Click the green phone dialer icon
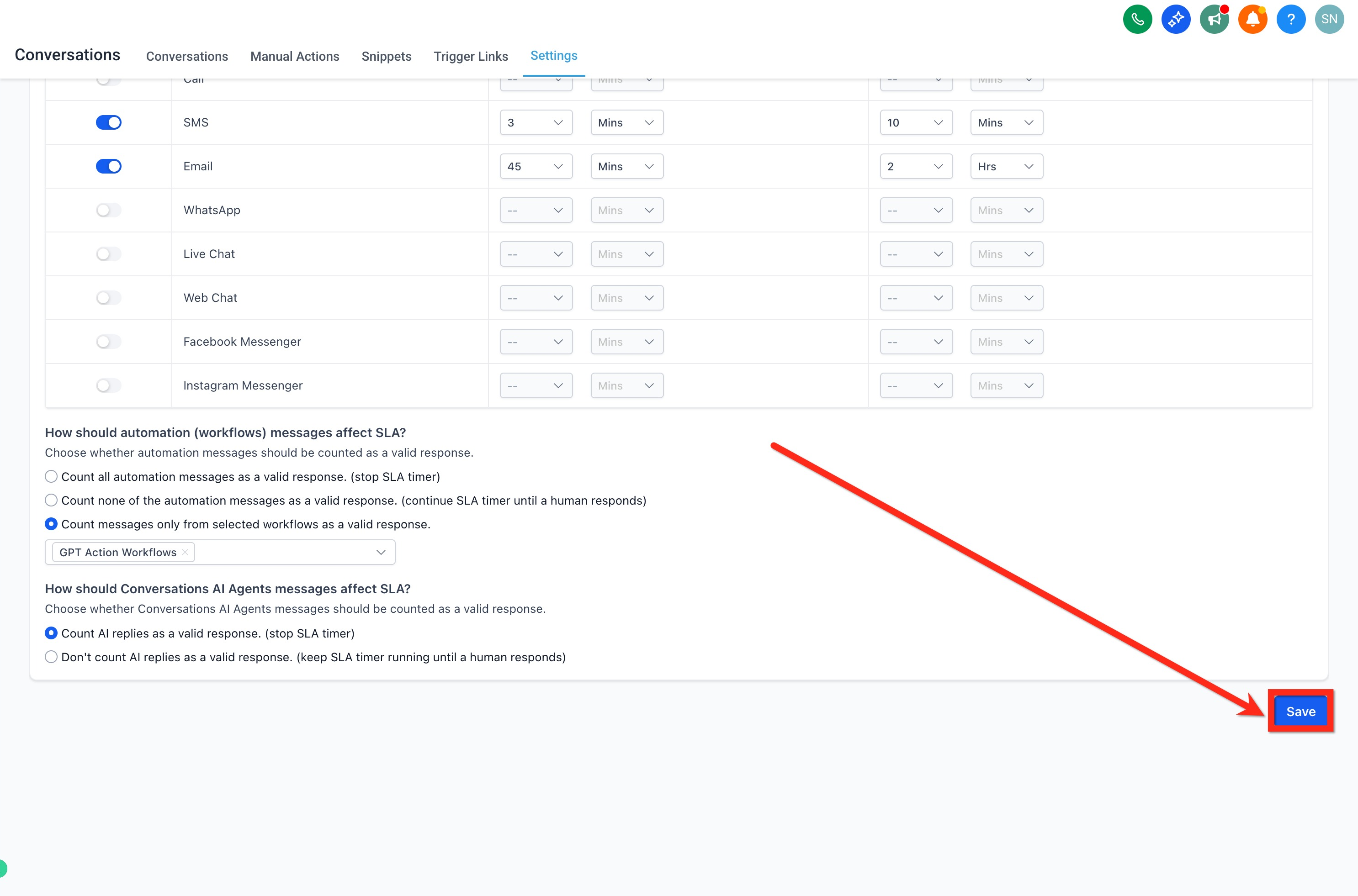Viewport: 1358px width, 896px height. (1137, 20)
